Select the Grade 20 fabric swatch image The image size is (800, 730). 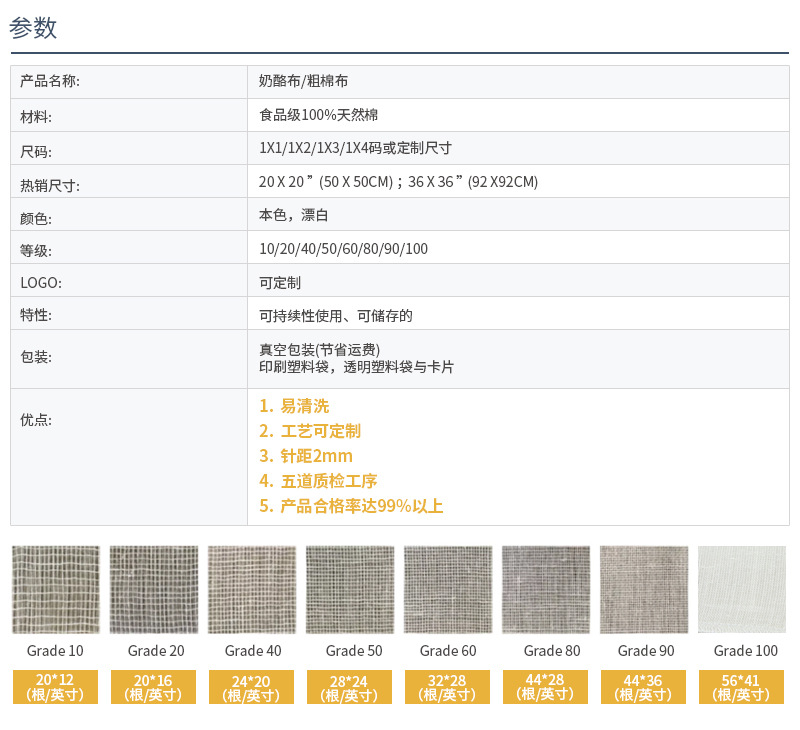pyautogui.click(x=153, y=589)
